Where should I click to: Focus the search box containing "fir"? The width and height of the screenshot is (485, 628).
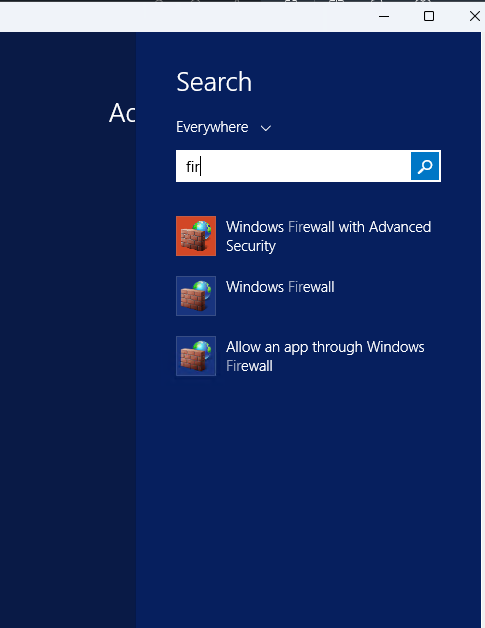pos(293,166)
